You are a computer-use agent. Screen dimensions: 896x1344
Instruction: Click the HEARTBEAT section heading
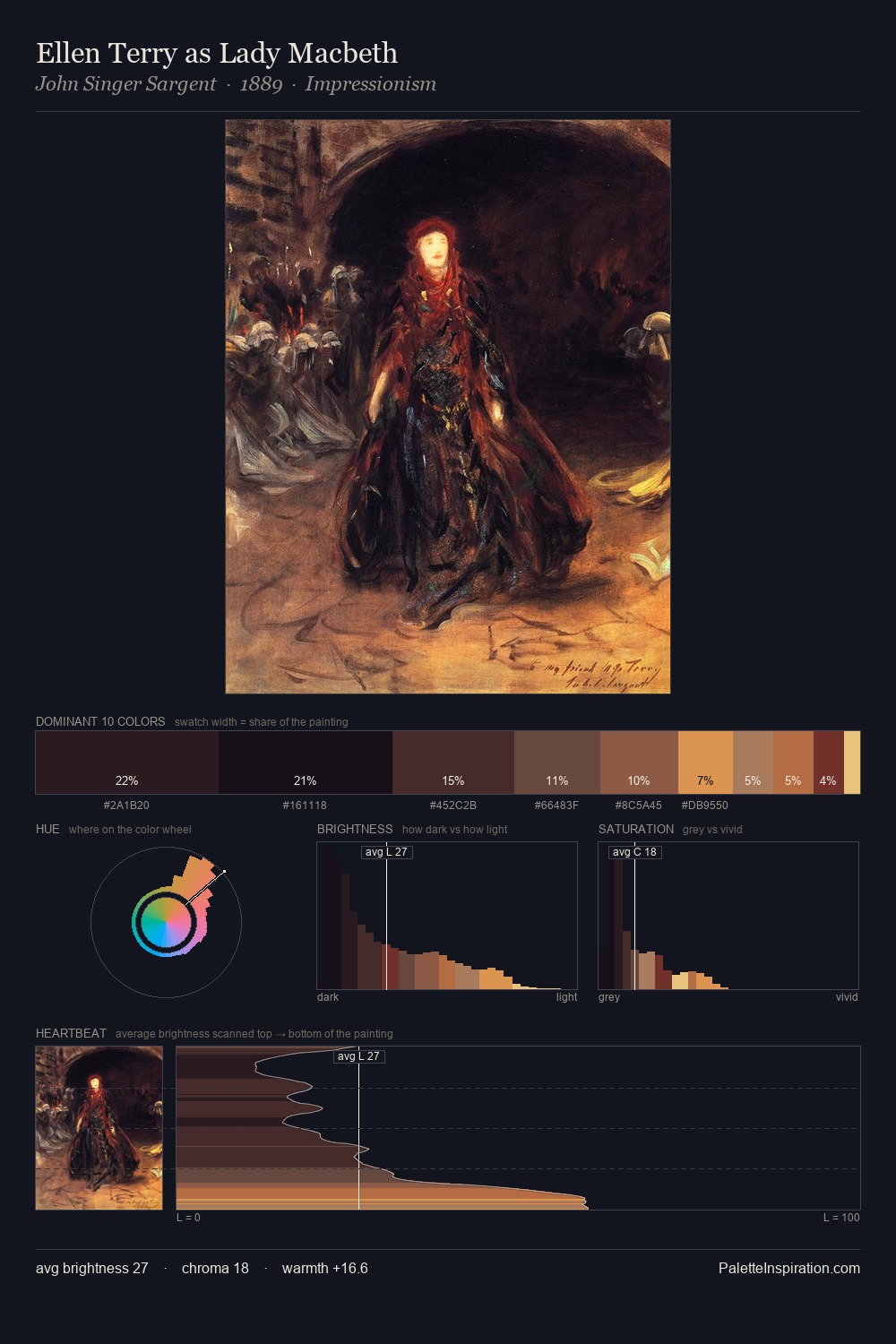tap(71, 1034)
